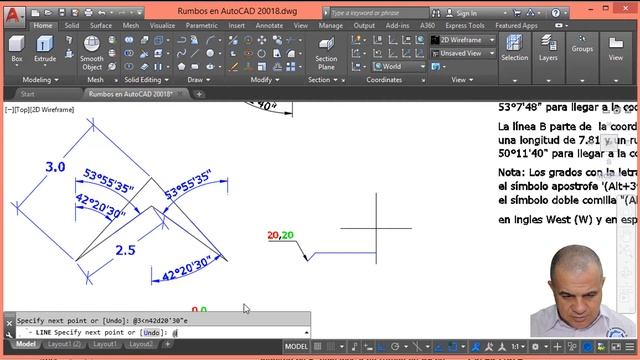Click in the keyword search field

coord(379,13)
